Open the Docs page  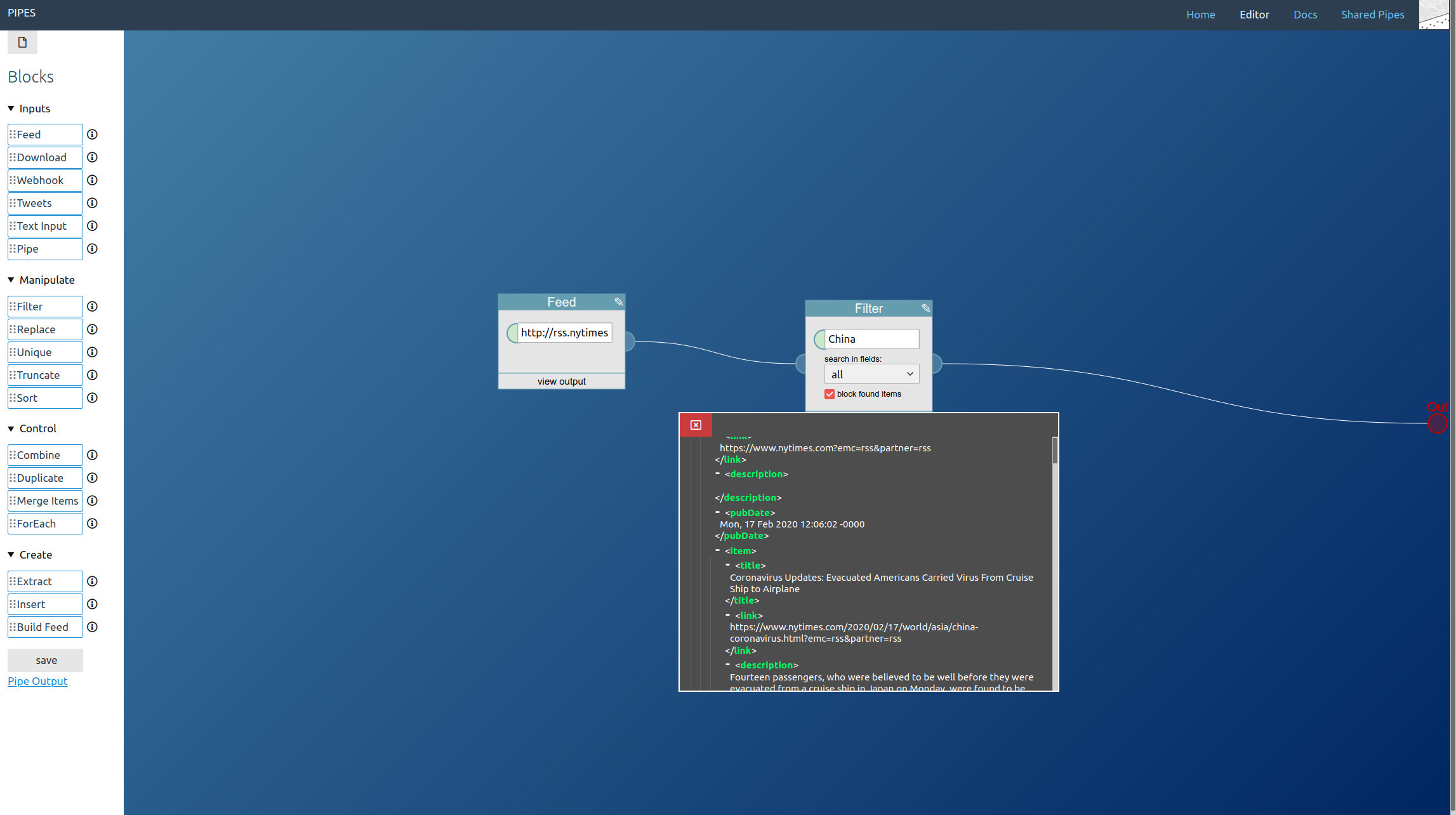(1305, 15)
